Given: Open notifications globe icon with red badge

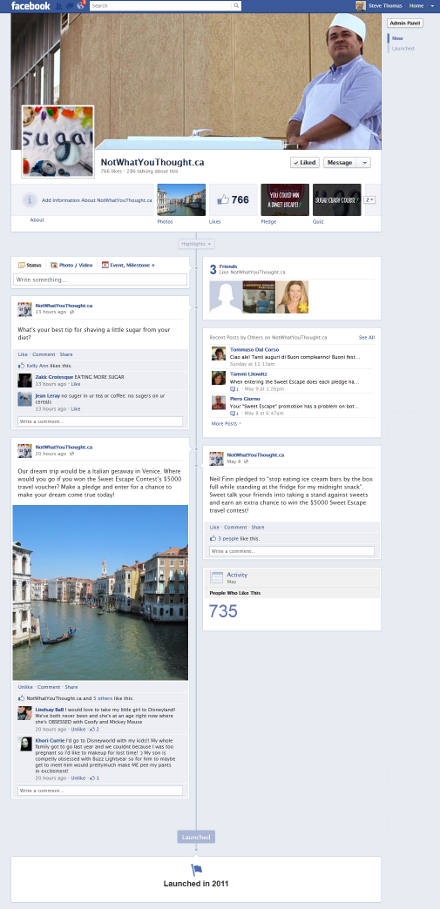Looking at the screenshot, I should [x=80, y=6].
